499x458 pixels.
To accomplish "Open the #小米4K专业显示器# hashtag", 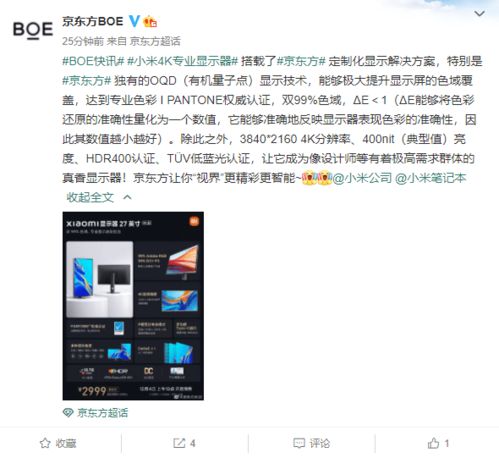I will coord(182,61).
